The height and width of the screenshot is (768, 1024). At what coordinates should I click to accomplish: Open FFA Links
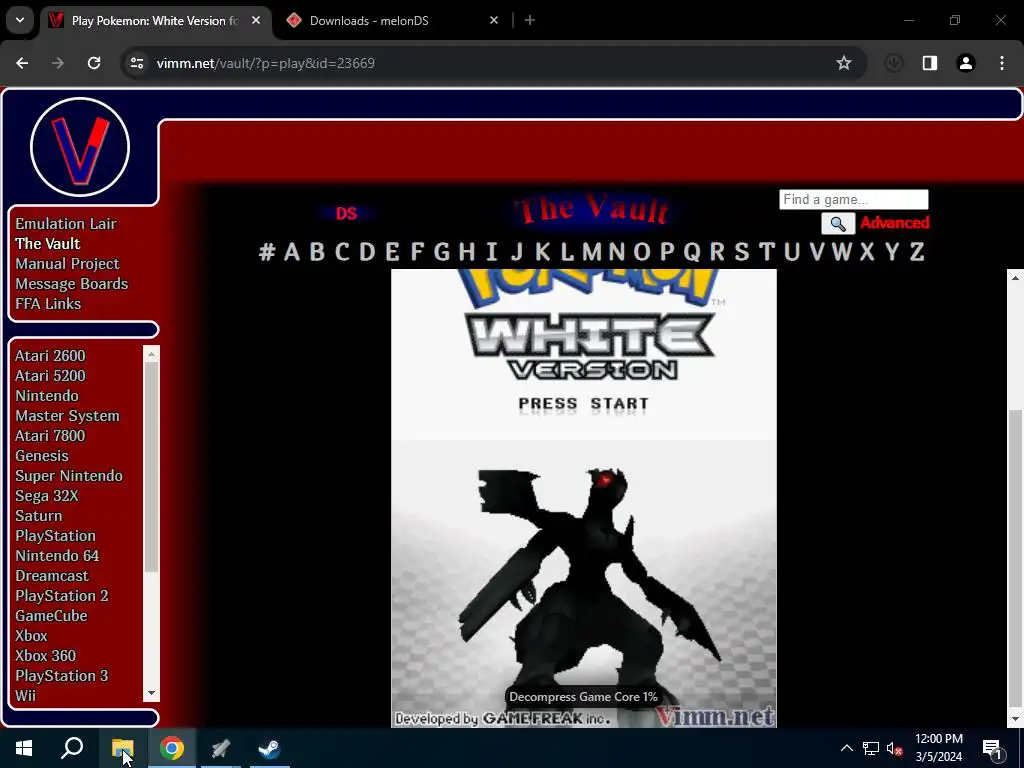(48, 304)
